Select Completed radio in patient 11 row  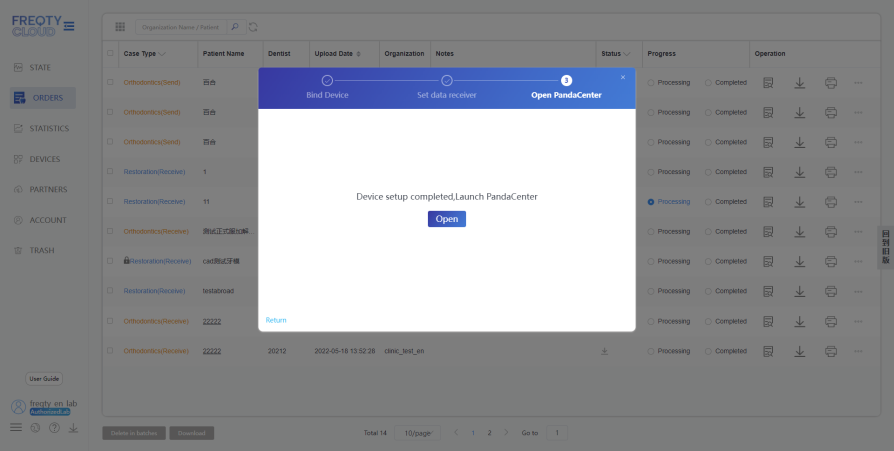click(x=708, y=202)
